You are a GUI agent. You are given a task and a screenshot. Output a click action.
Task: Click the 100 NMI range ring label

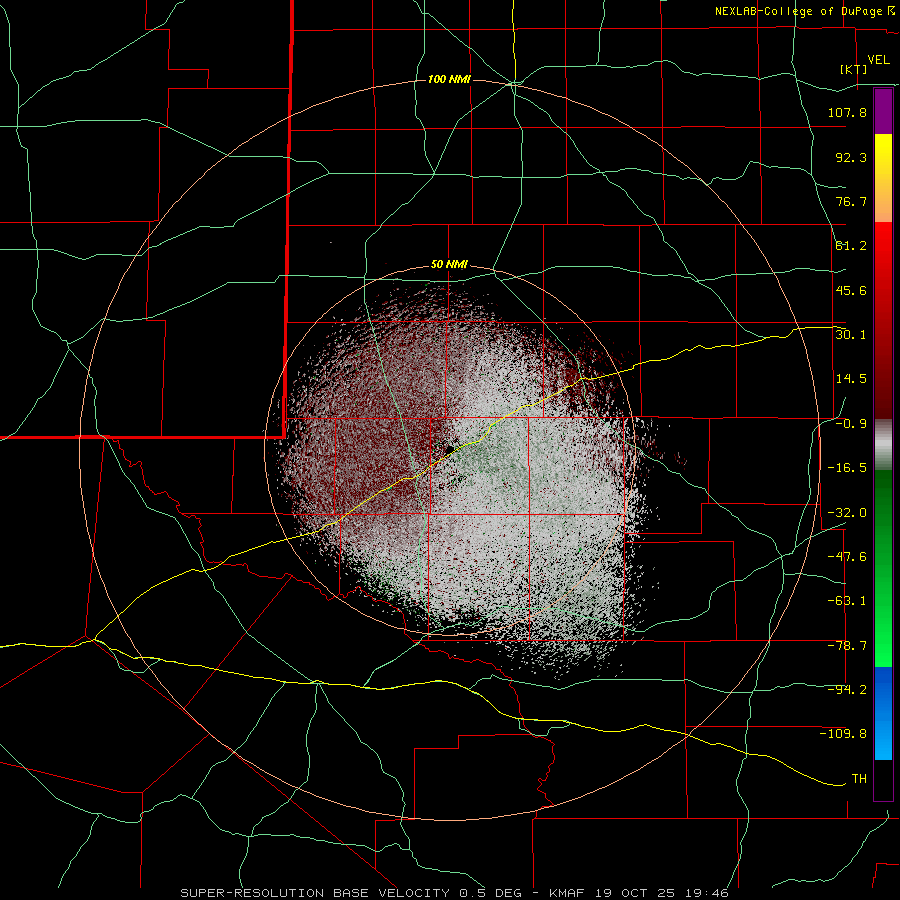[x=449, y=79]
